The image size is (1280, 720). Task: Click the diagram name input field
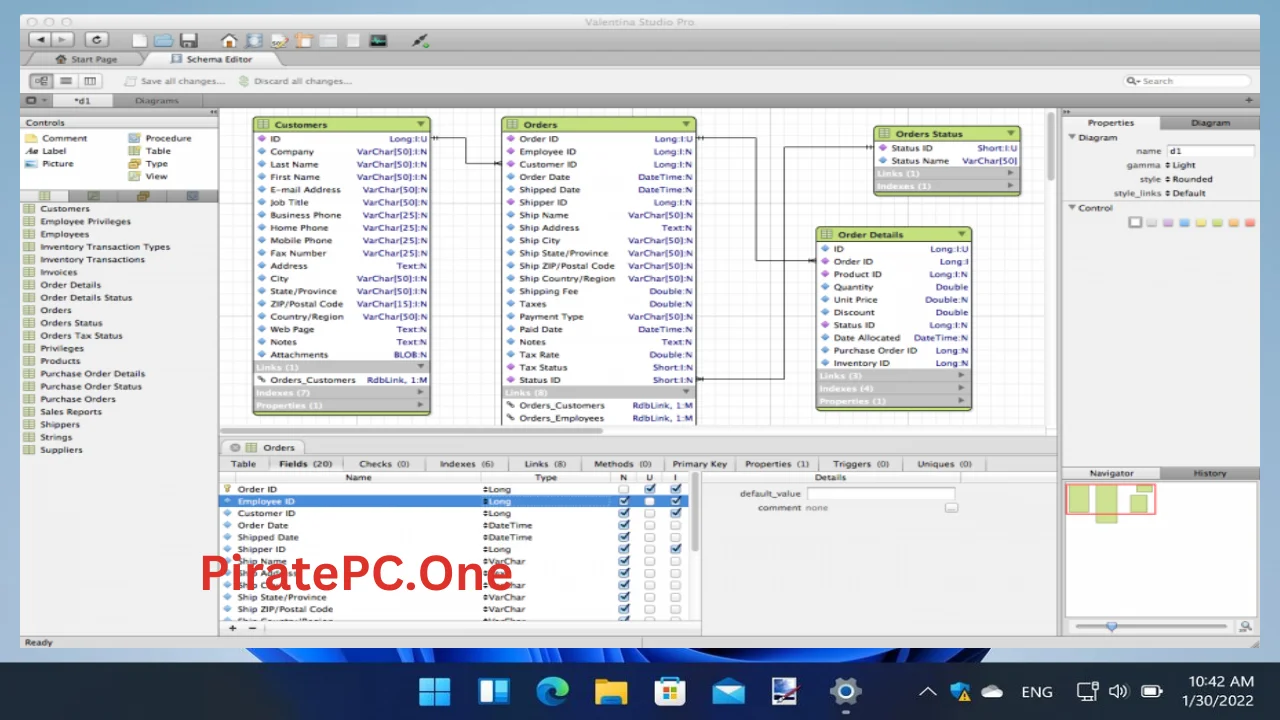[1210, 152]
